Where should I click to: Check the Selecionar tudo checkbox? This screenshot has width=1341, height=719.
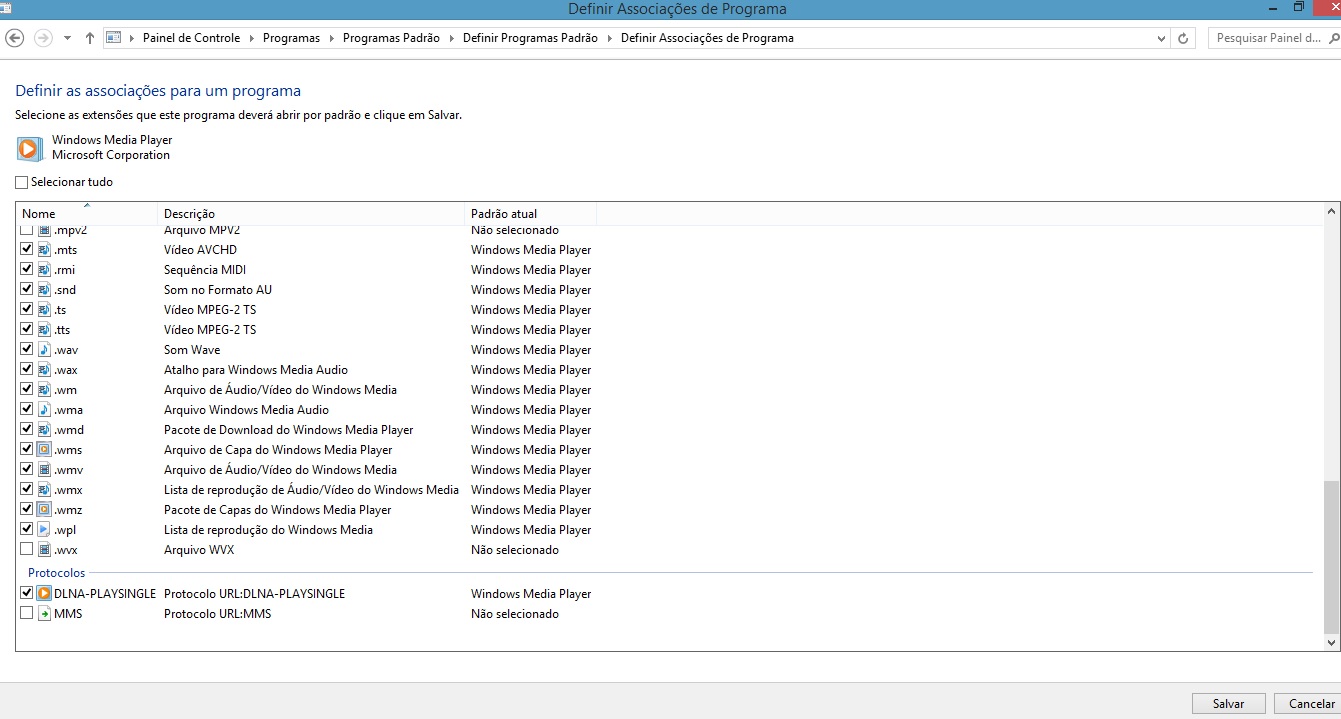(x=22, y=183)
